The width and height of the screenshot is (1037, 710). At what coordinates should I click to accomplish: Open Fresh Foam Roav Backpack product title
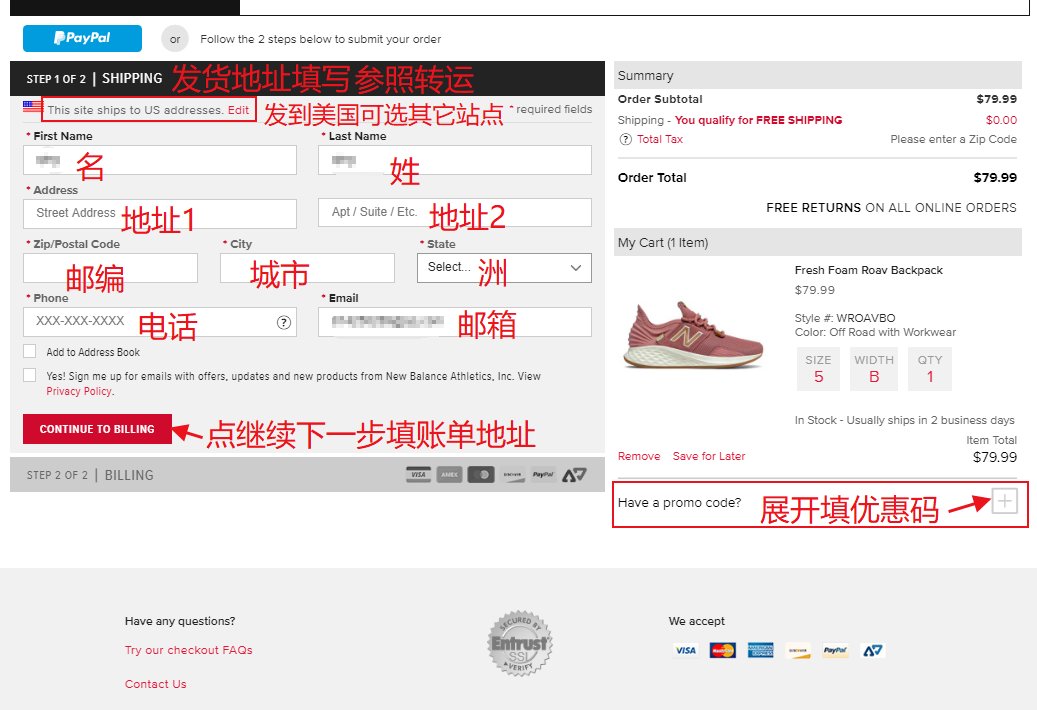[x=868, y=270]
